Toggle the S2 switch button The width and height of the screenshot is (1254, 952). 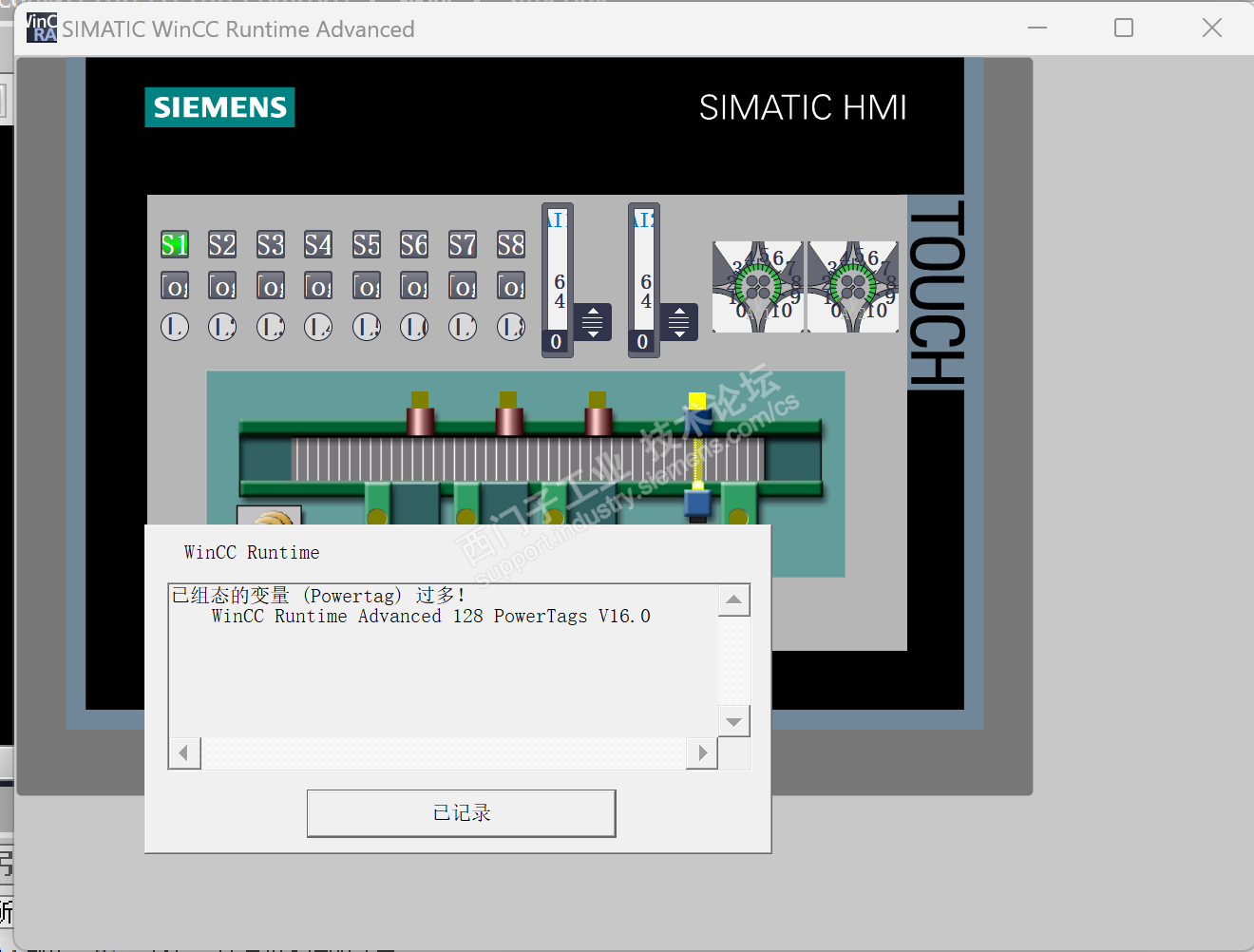(222, 245)
